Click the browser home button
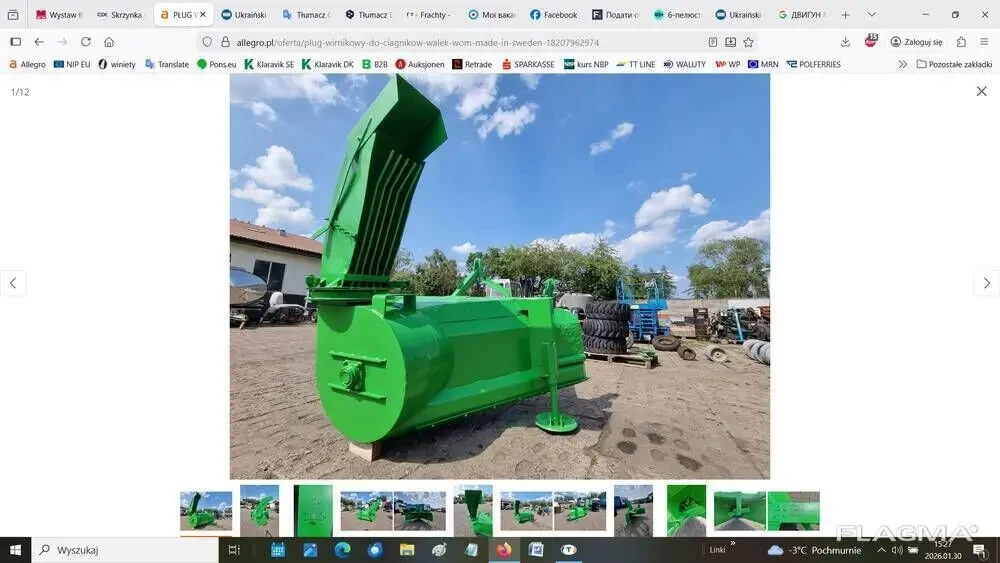The width and height of the screenshot is (1000, 563). pyautogui.click(x=109, y=42)
